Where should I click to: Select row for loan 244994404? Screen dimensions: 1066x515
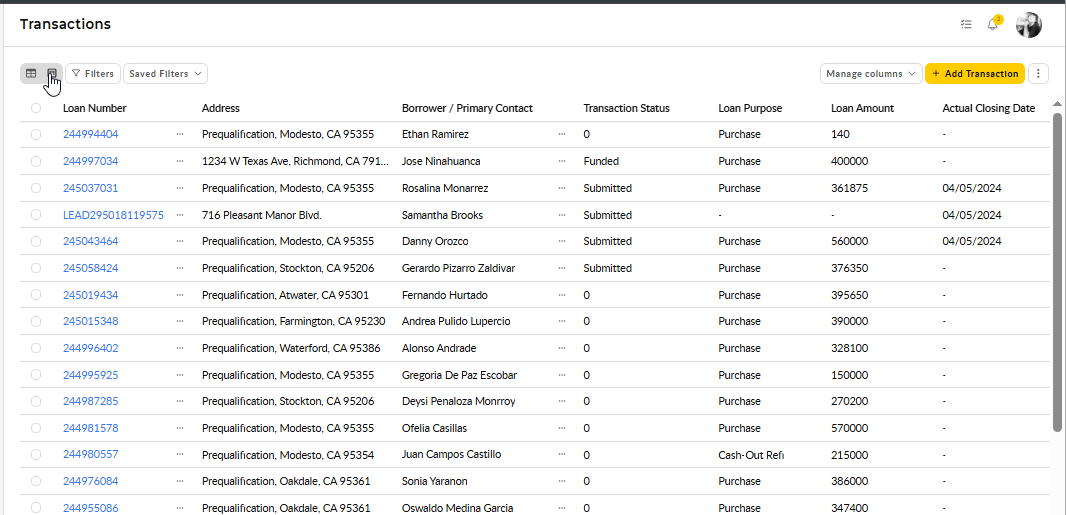pyautogui.click(x=36, y=135)
